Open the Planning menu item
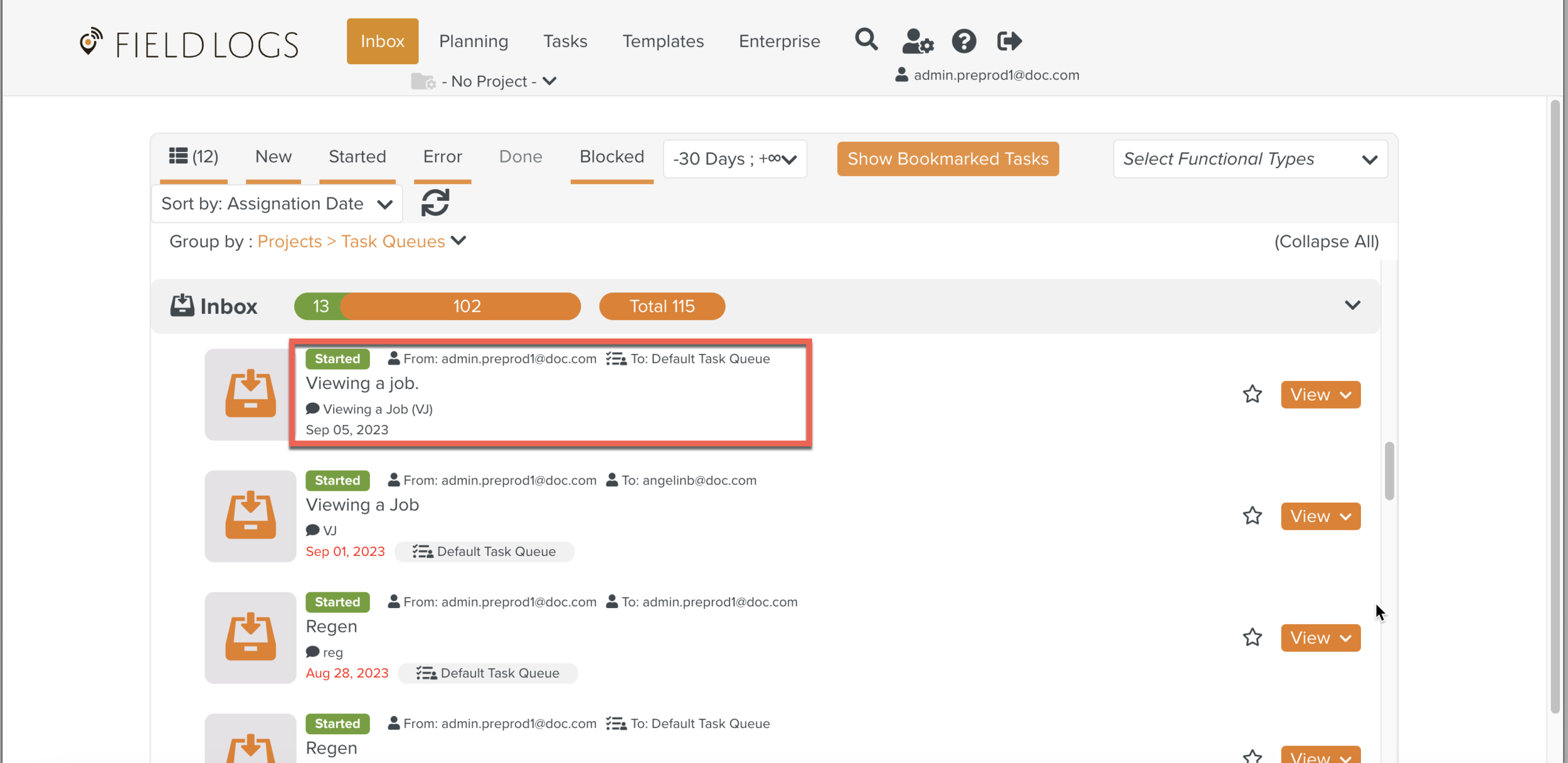 [x=474, y=41]
